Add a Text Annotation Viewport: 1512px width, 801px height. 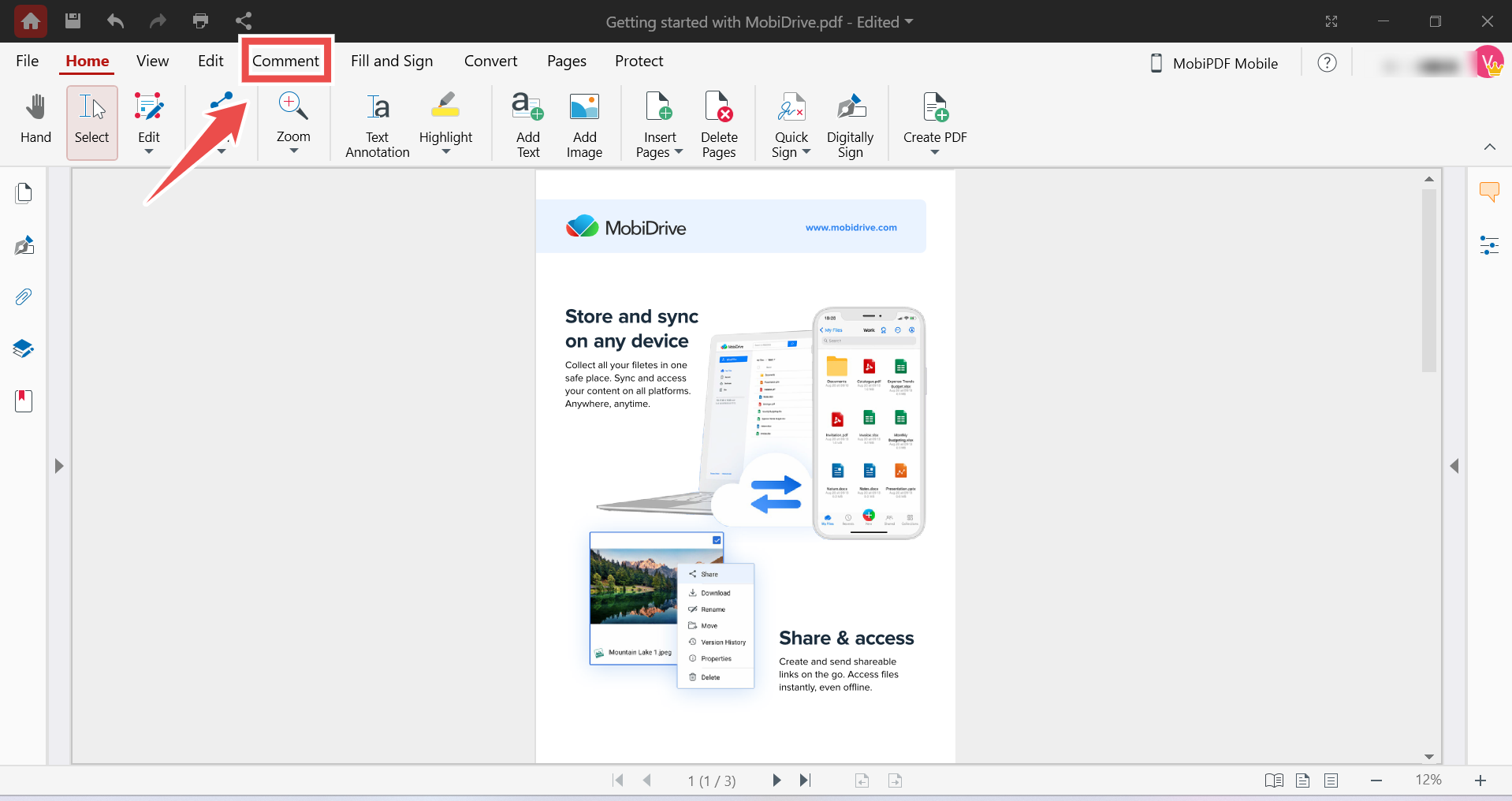point(378,125)
